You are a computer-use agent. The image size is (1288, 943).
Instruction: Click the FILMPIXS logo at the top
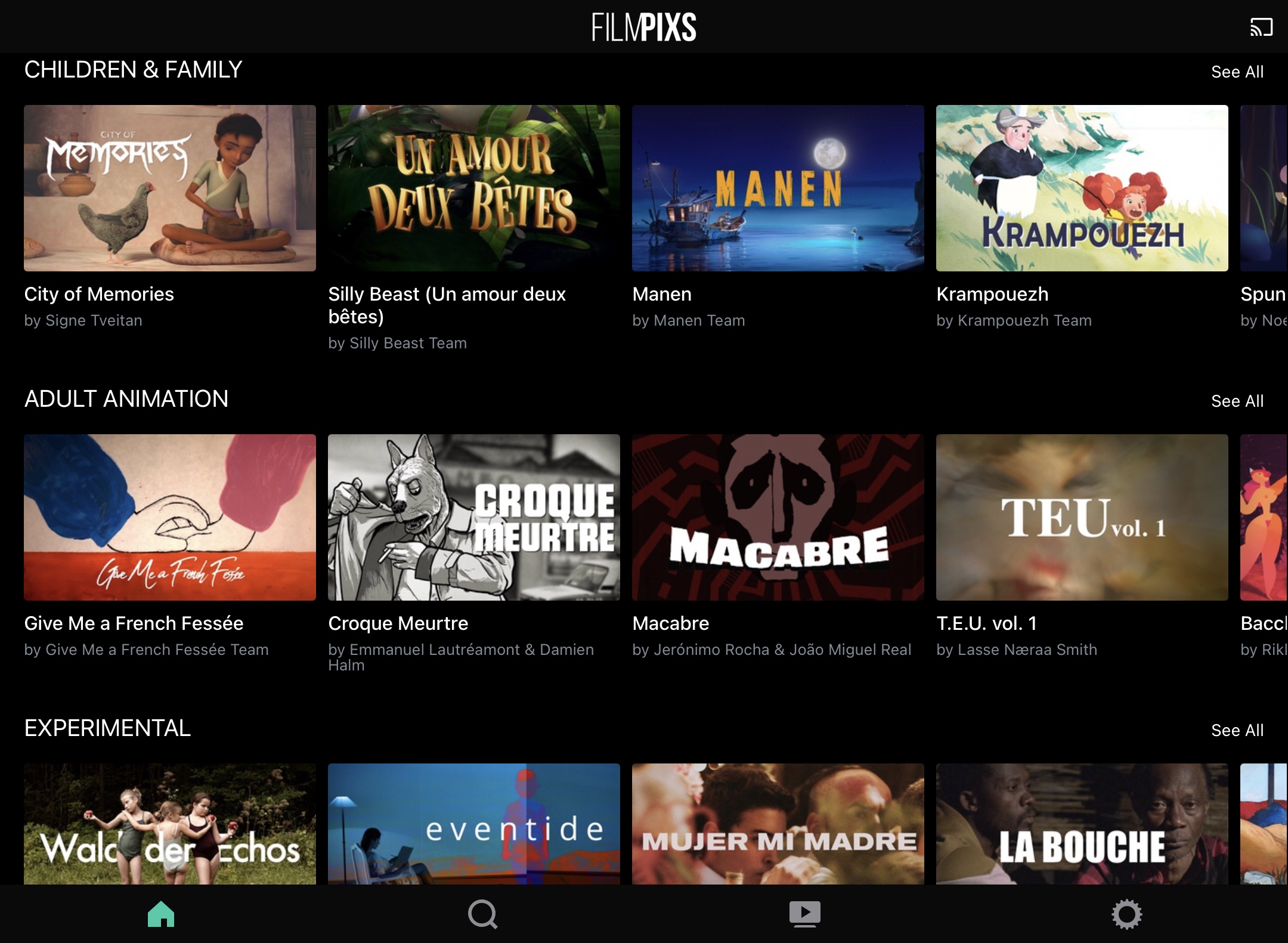643,26
